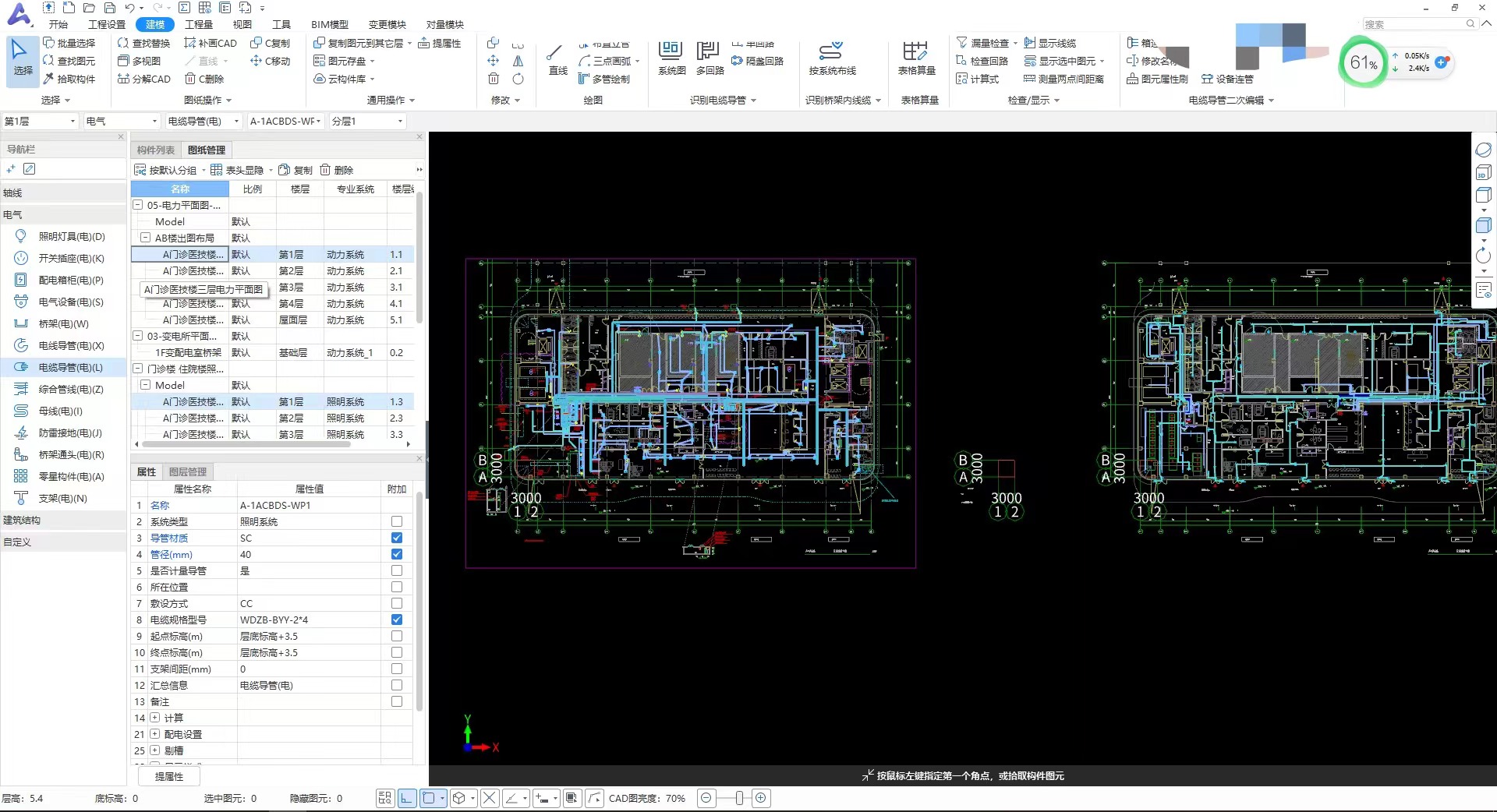Click the search input field

tap(1414, 24)
